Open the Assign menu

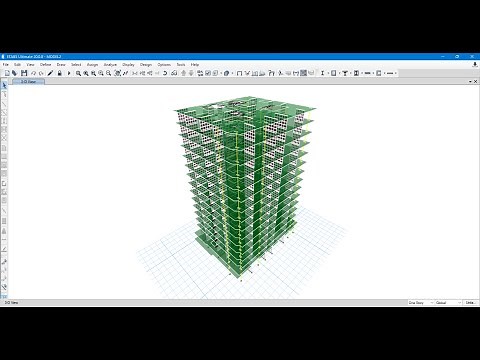(92, 65)
